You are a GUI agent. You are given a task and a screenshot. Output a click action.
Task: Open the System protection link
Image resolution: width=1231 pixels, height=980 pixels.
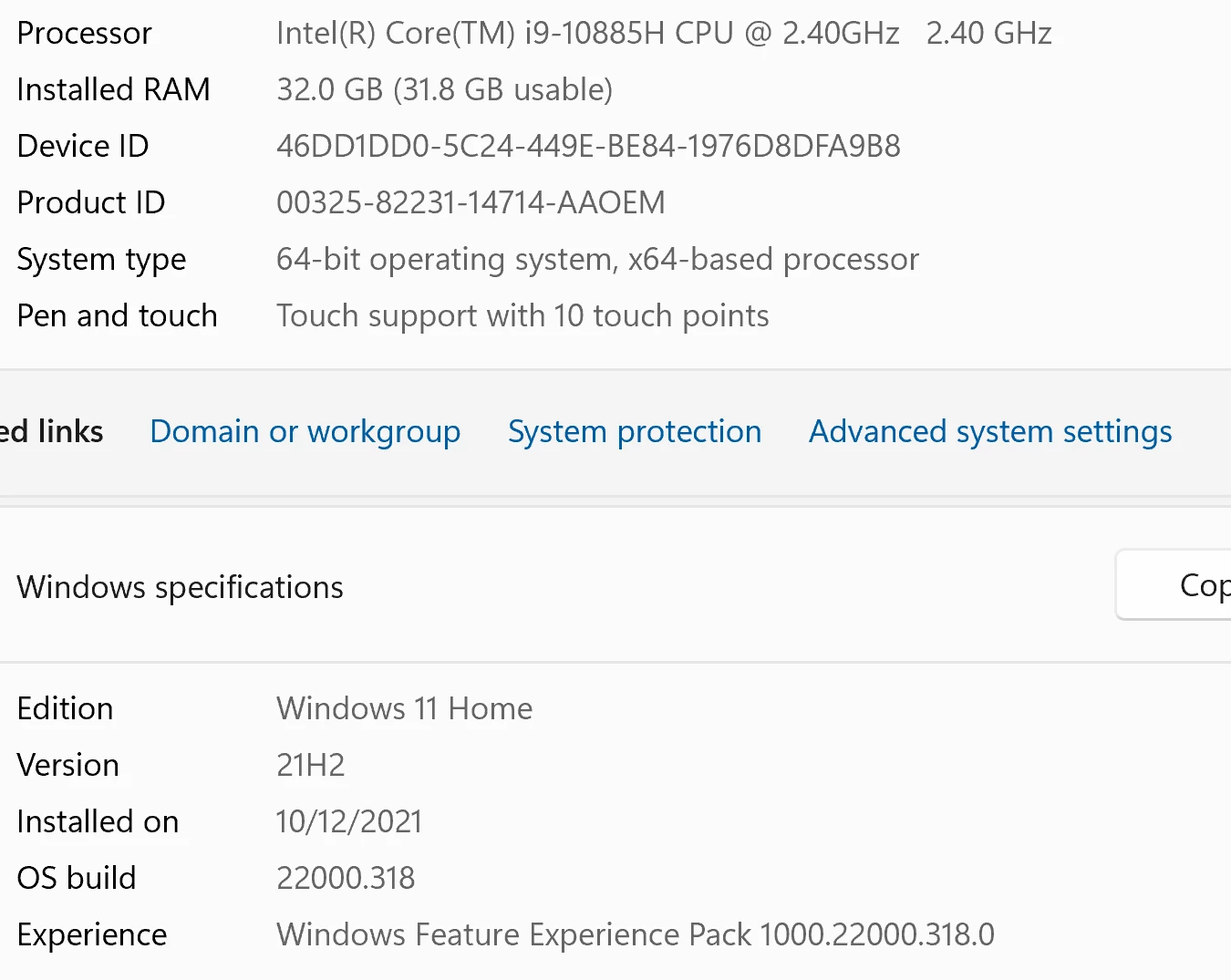tap(635, 432)
